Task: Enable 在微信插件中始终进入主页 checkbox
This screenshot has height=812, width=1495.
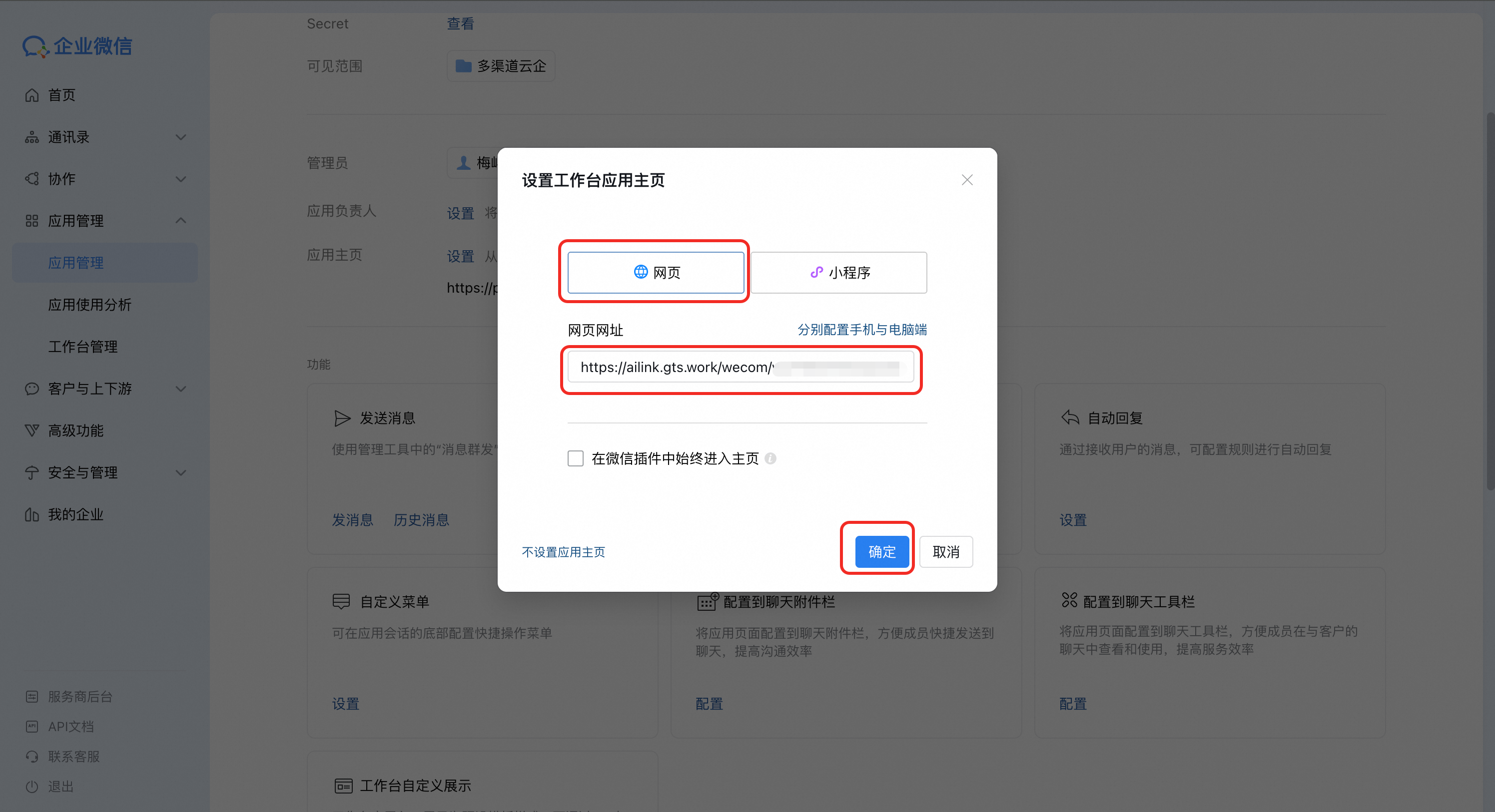Action: point(575,459)
